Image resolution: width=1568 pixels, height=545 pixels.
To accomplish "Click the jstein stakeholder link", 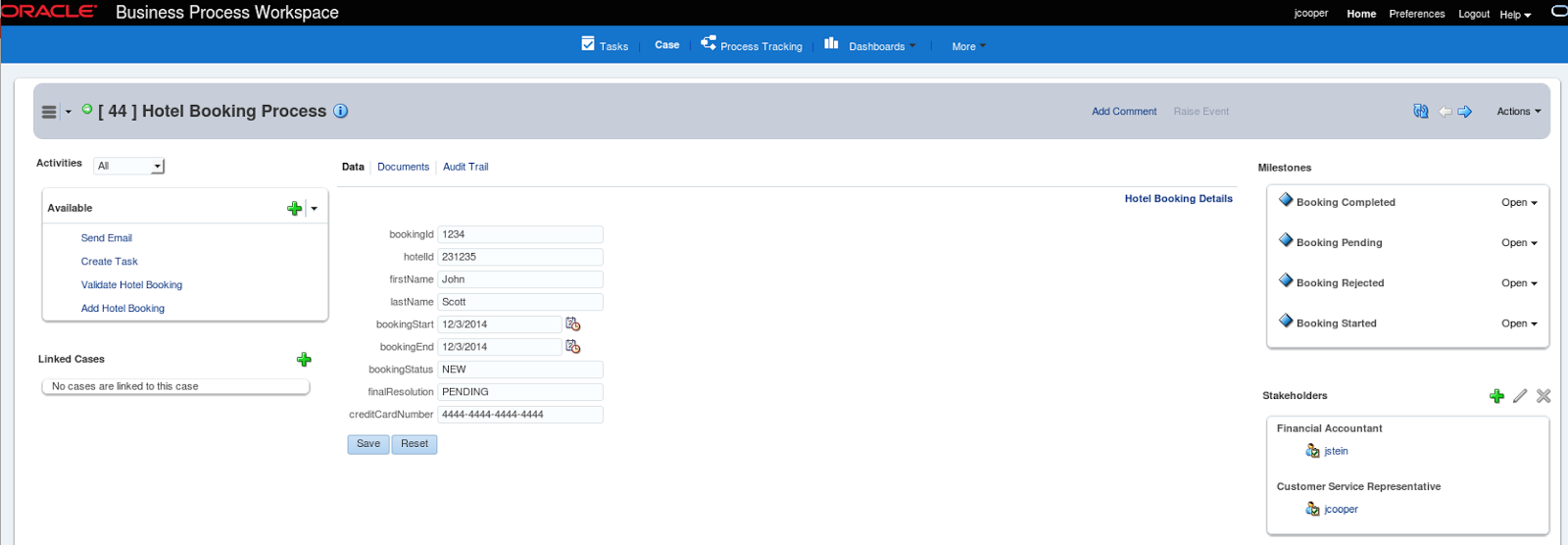I will tap(1336, 452).
